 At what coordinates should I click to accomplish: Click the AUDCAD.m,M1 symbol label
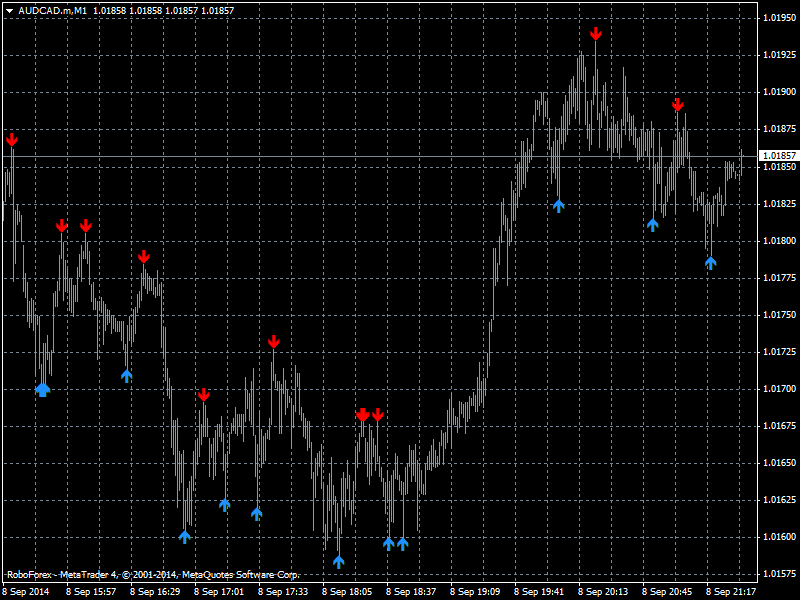click(x=53, y=11)
